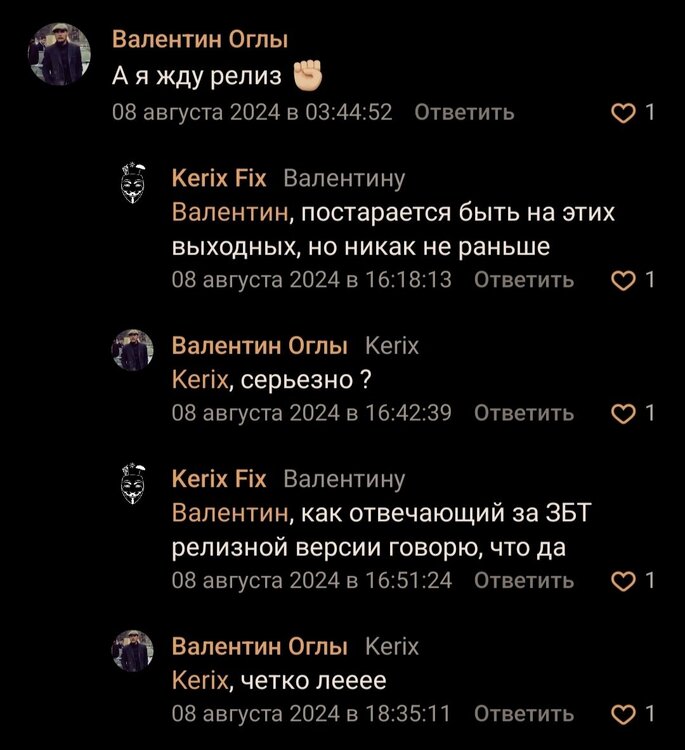Open Kerix Fix's avatar on the ЗБТ reply
The image size is (685, 750).
132,483
